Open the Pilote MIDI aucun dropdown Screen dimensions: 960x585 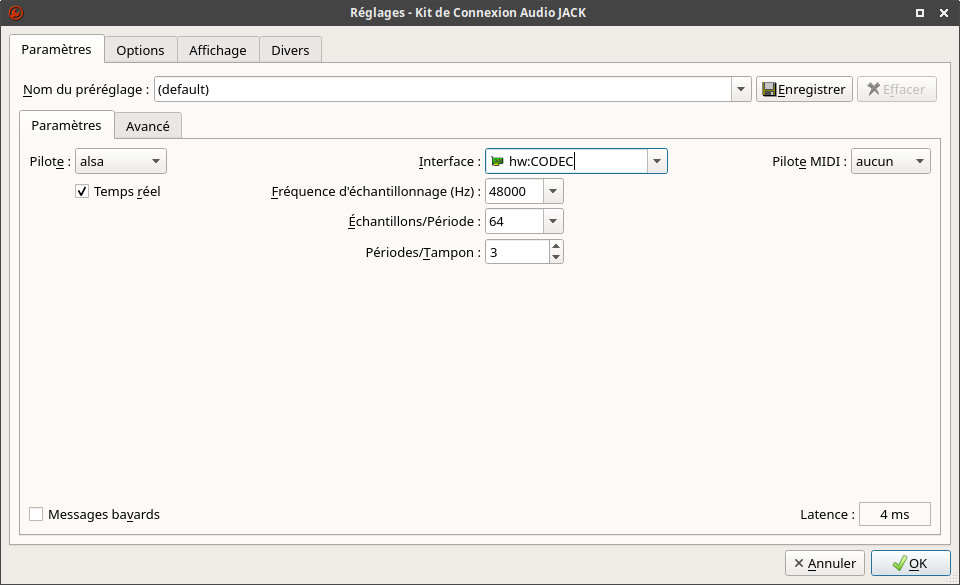pyautogui.click(x=890, y=162)
